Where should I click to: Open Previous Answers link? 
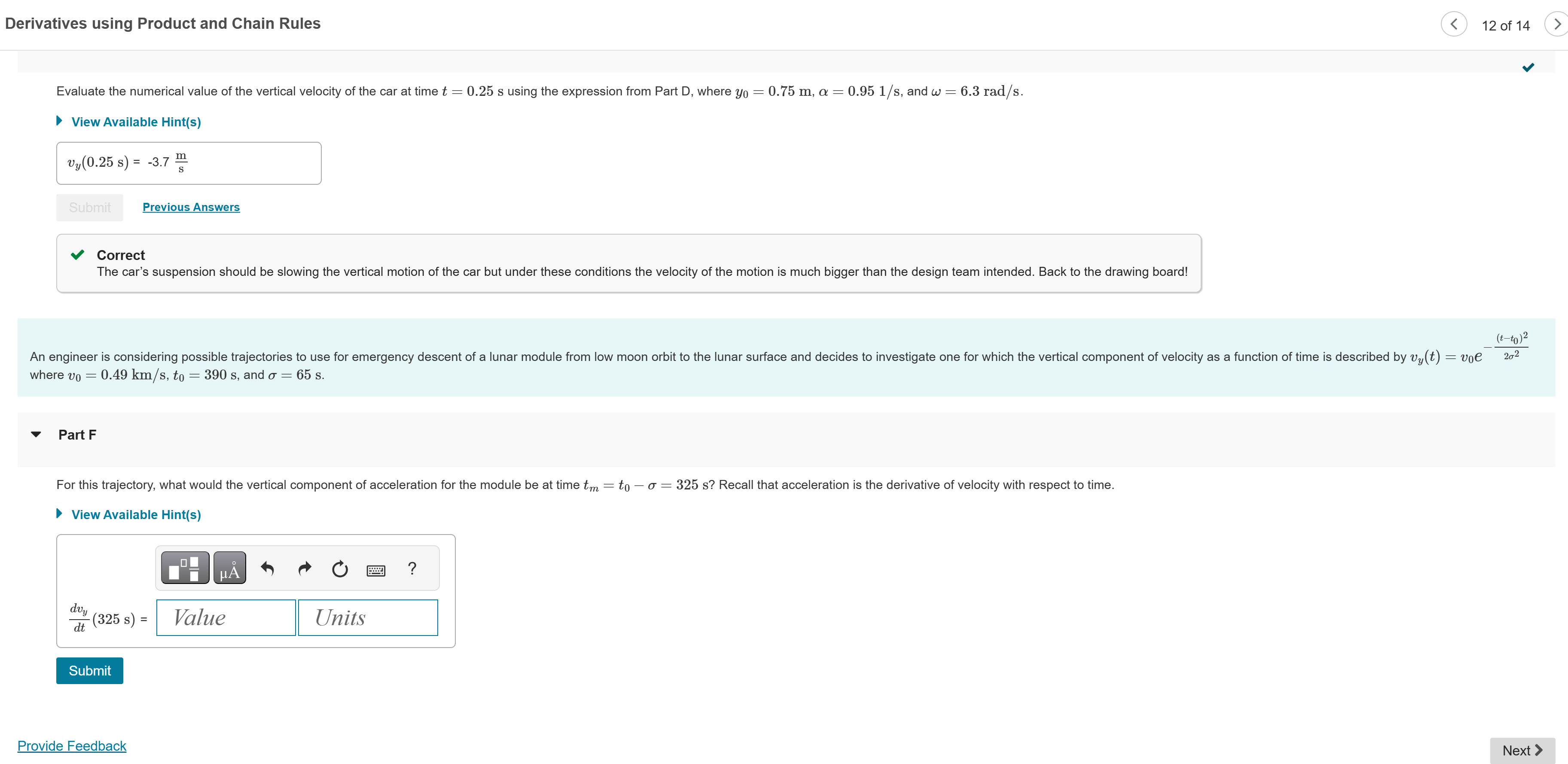[x=190, y=207]
